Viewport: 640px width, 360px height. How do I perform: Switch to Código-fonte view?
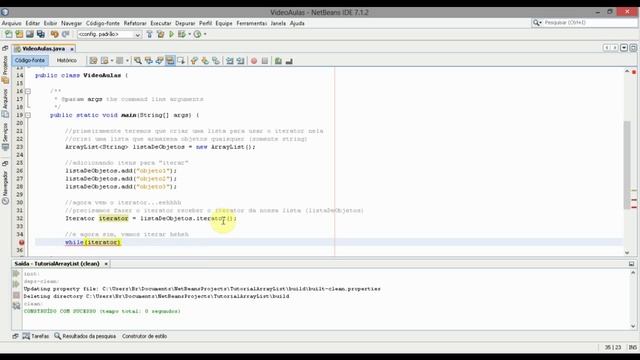30,60
